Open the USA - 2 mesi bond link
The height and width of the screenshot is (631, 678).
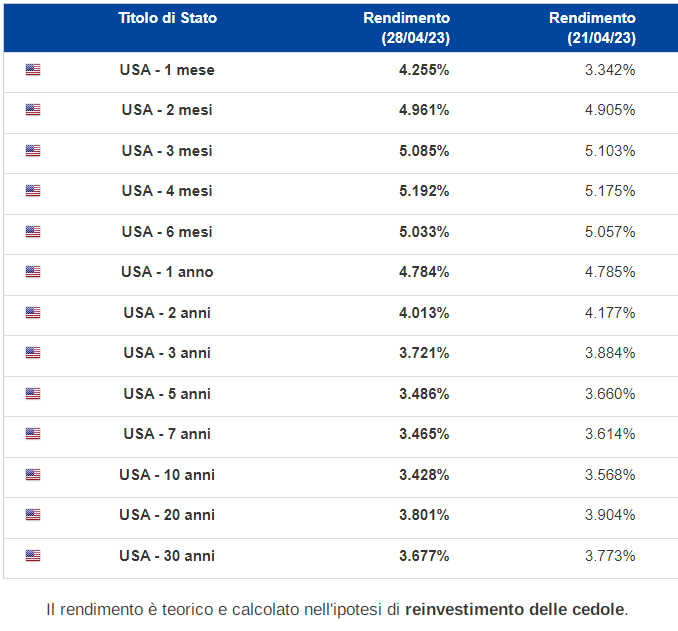(x=167, y=110)
